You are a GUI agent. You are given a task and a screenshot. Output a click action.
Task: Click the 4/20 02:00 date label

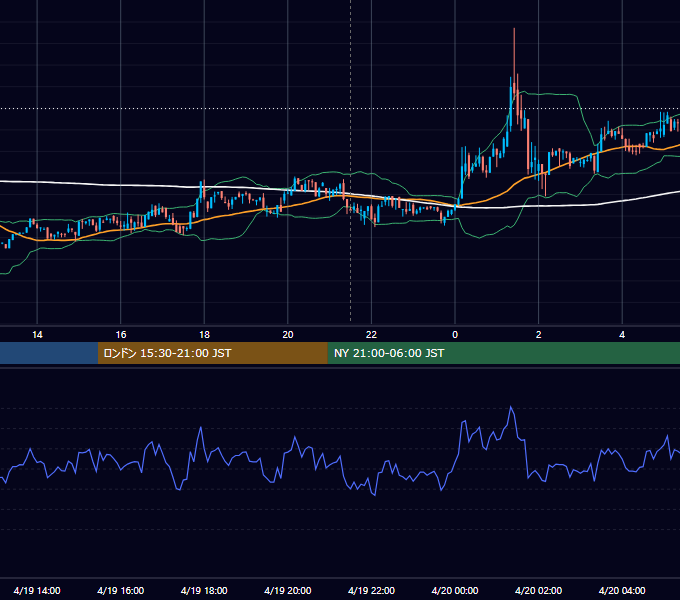(x=538, y=590)
